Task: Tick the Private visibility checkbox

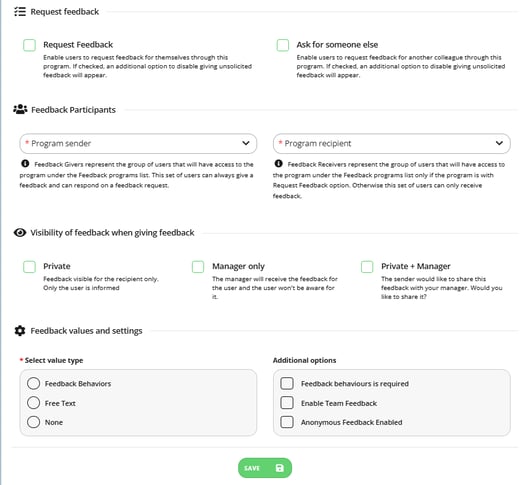Action: (x=29, y=266)
